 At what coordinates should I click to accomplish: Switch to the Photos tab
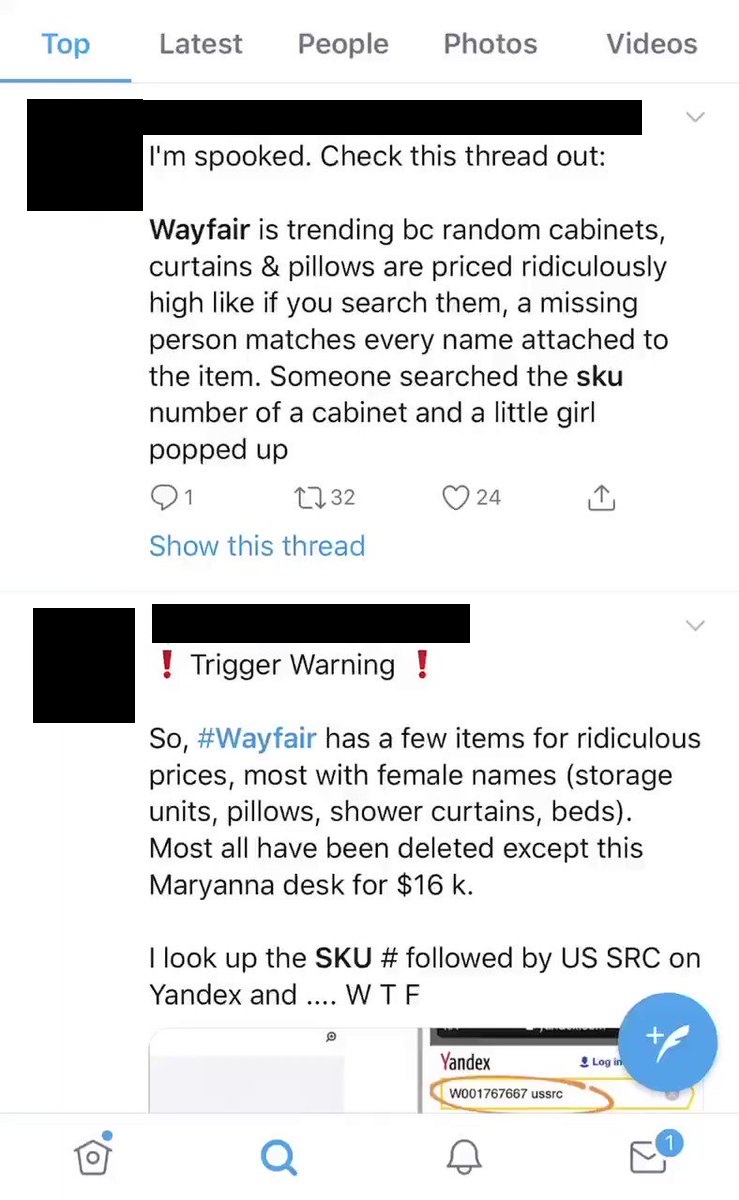point(490,44)
